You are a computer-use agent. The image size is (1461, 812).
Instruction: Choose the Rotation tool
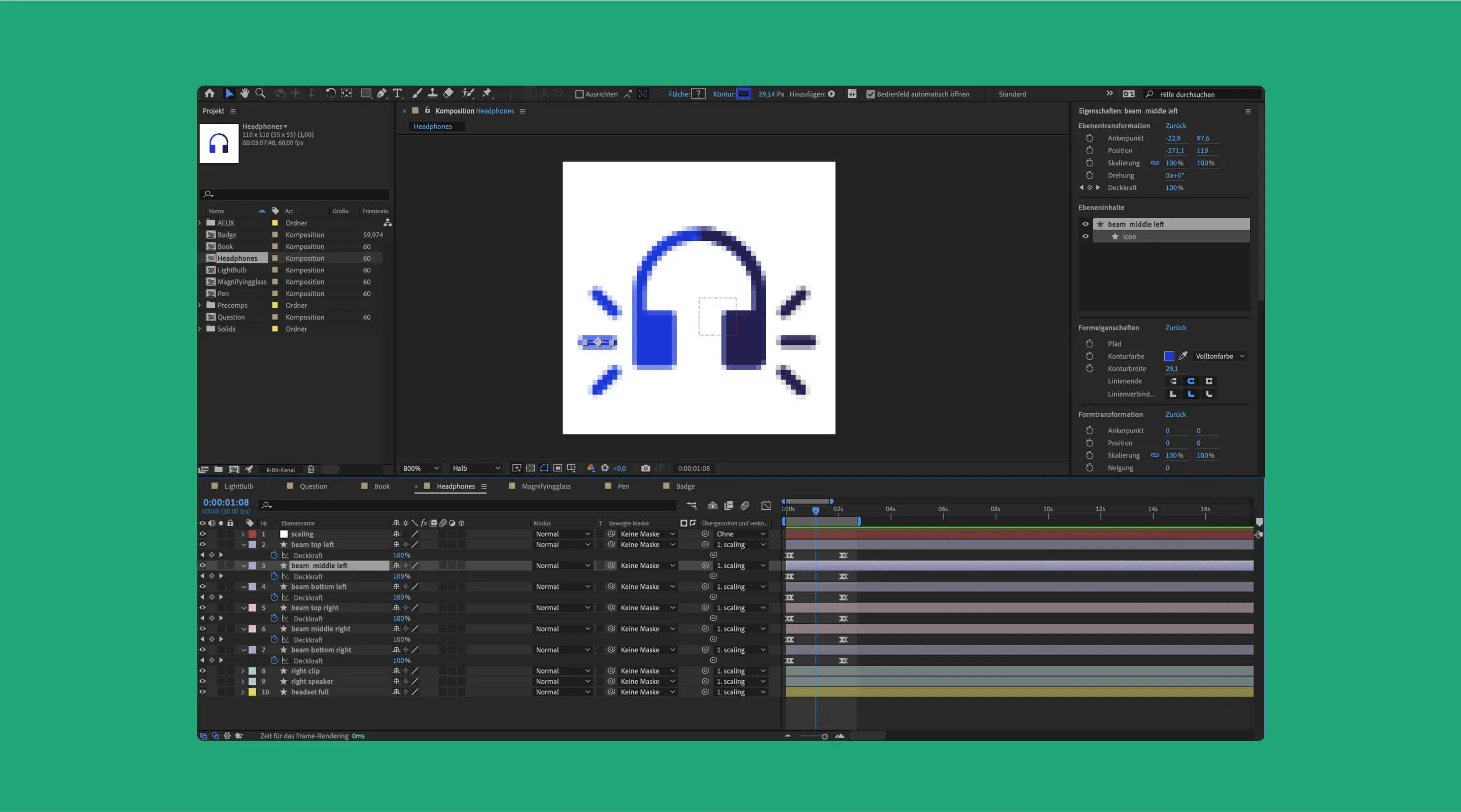332,93
